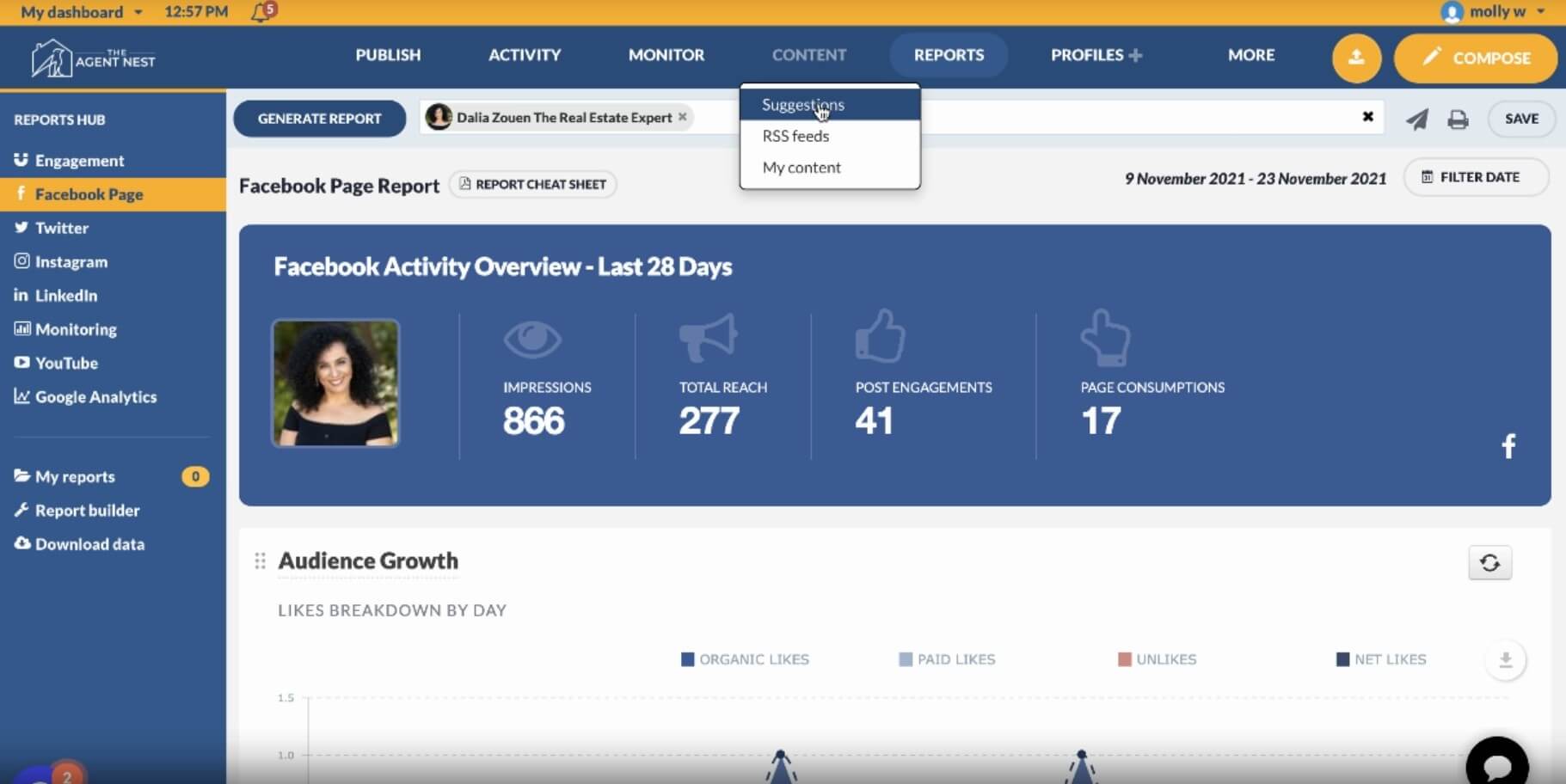This screenshot has width=1566, height=784.
Task: Open the YouTube report
Action: coord(113,363)
